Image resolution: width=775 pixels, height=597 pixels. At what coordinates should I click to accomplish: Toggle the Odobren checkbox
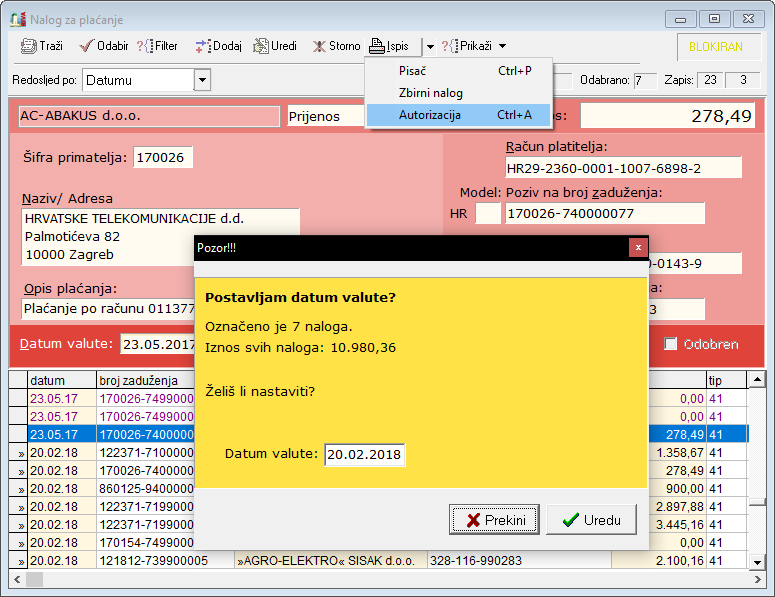click(x=671, y=344)
